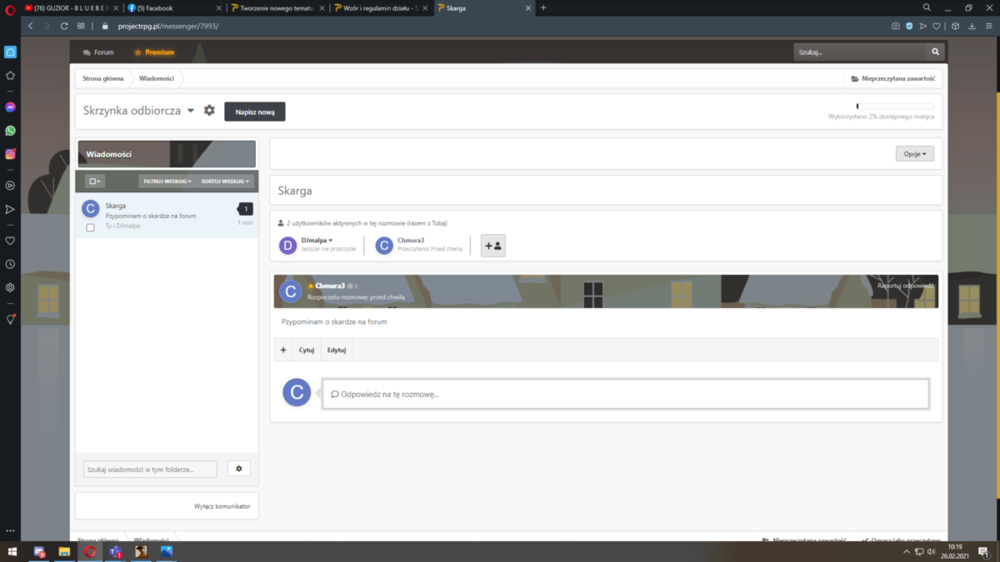Click the storage usage progress bar
The width and height of the screenshot is (1000, 562).
pyautogui.click(x=895, y=106)
